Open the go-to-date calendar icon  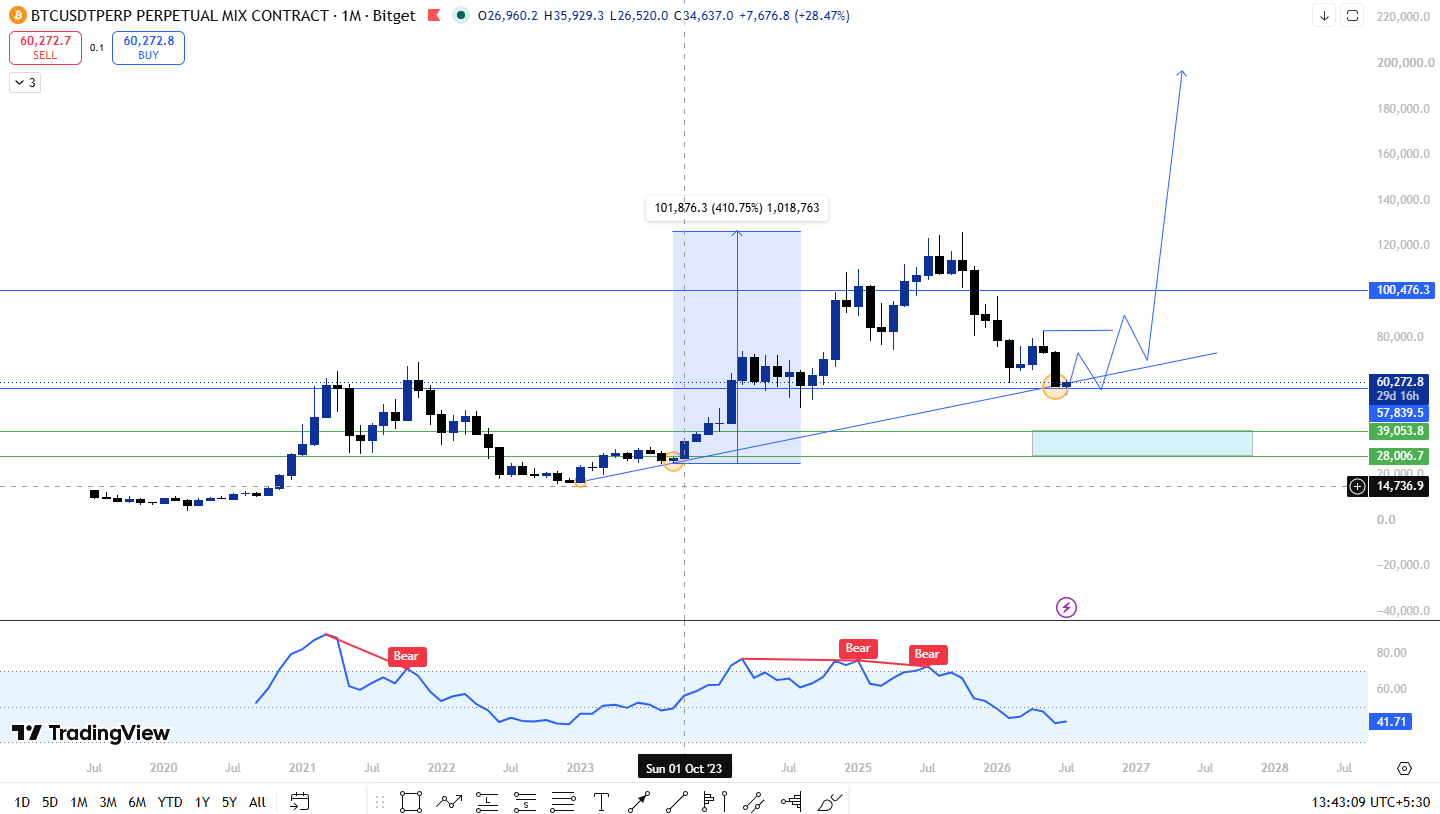click(300, 801)
